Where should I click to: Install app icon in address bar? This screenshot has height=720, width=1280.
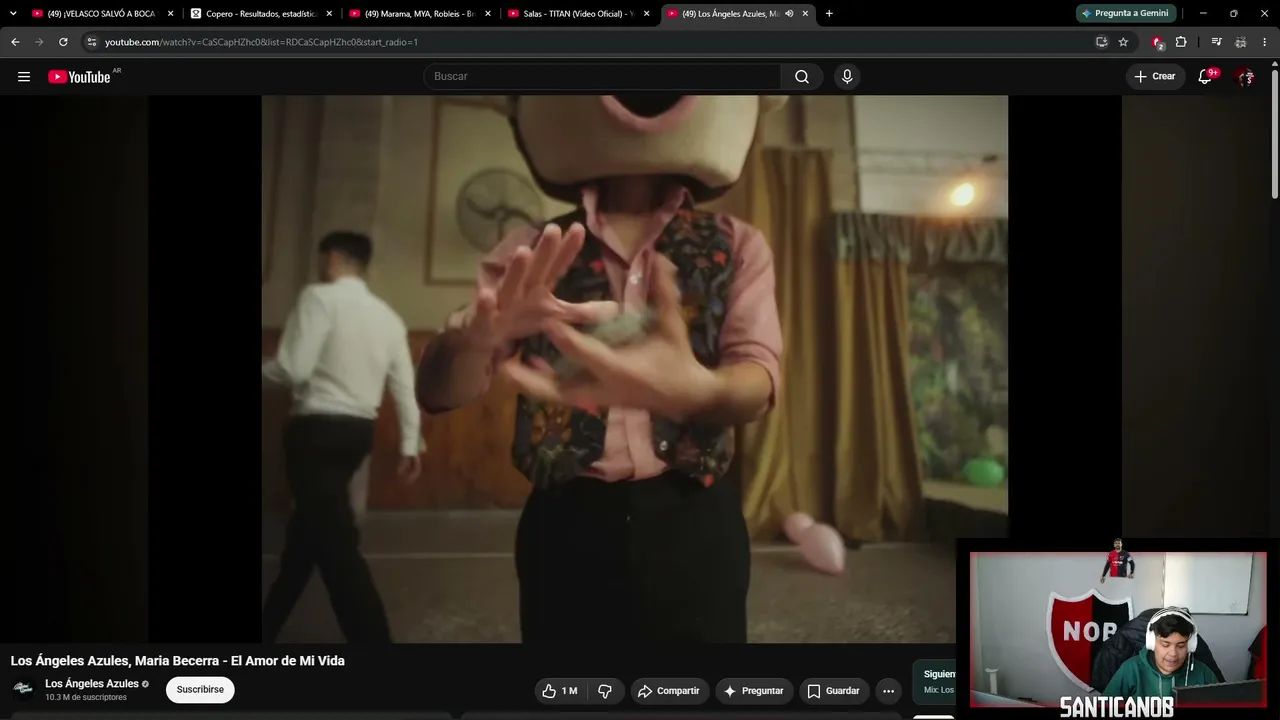coord(1101,42)
